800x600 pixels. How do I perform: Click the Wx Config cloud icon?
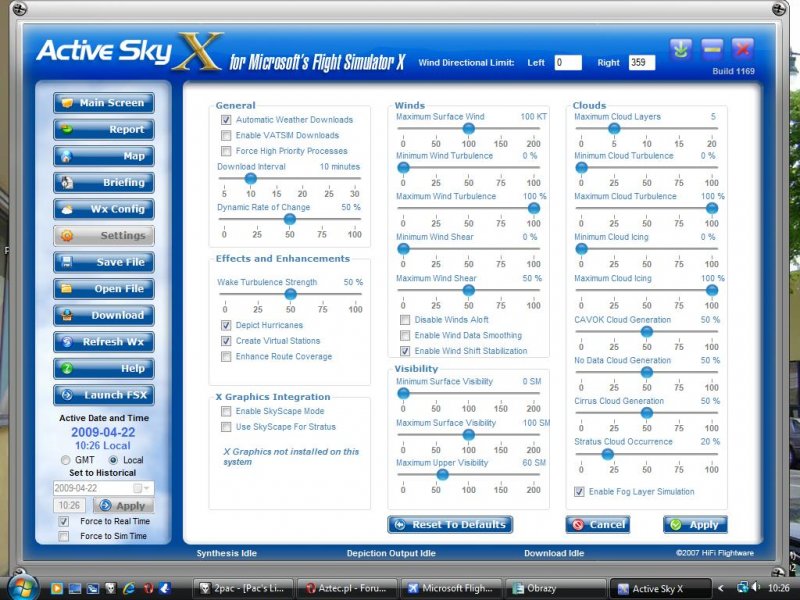click(x=66, y=210)
